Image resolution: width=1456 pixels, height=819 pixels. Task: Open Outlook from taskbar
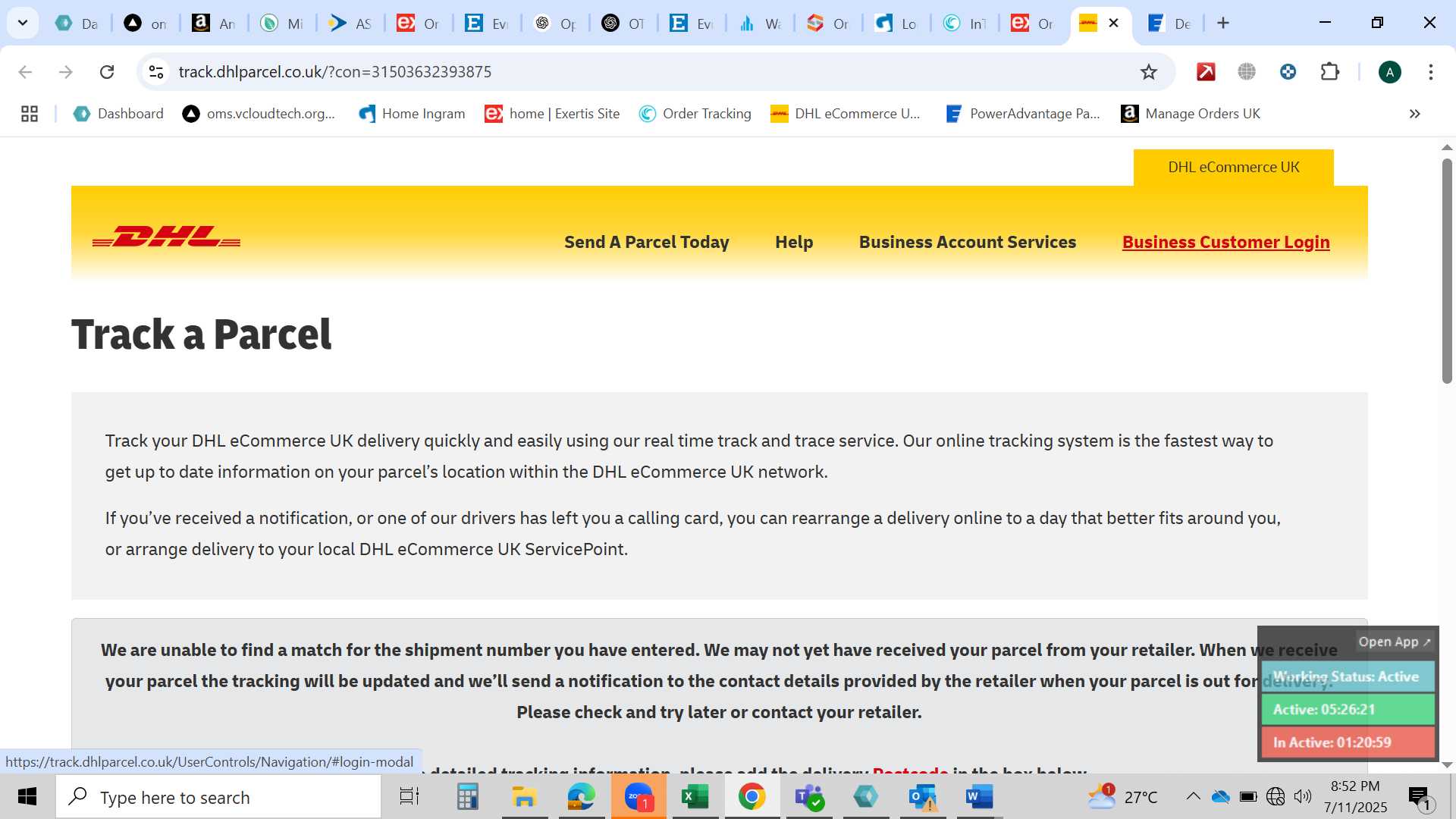[x=922, y=797]
